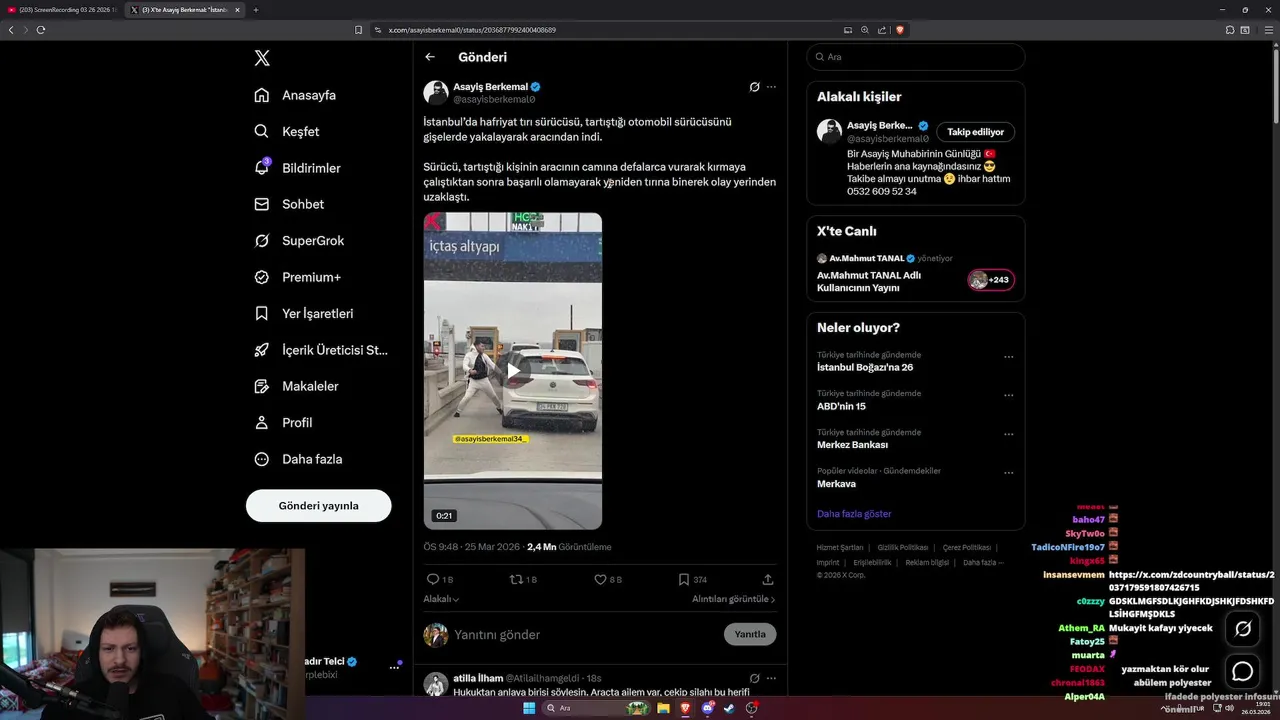
Task: Open account switcher ellipsis in sidebar
Action: coord(394,668)
